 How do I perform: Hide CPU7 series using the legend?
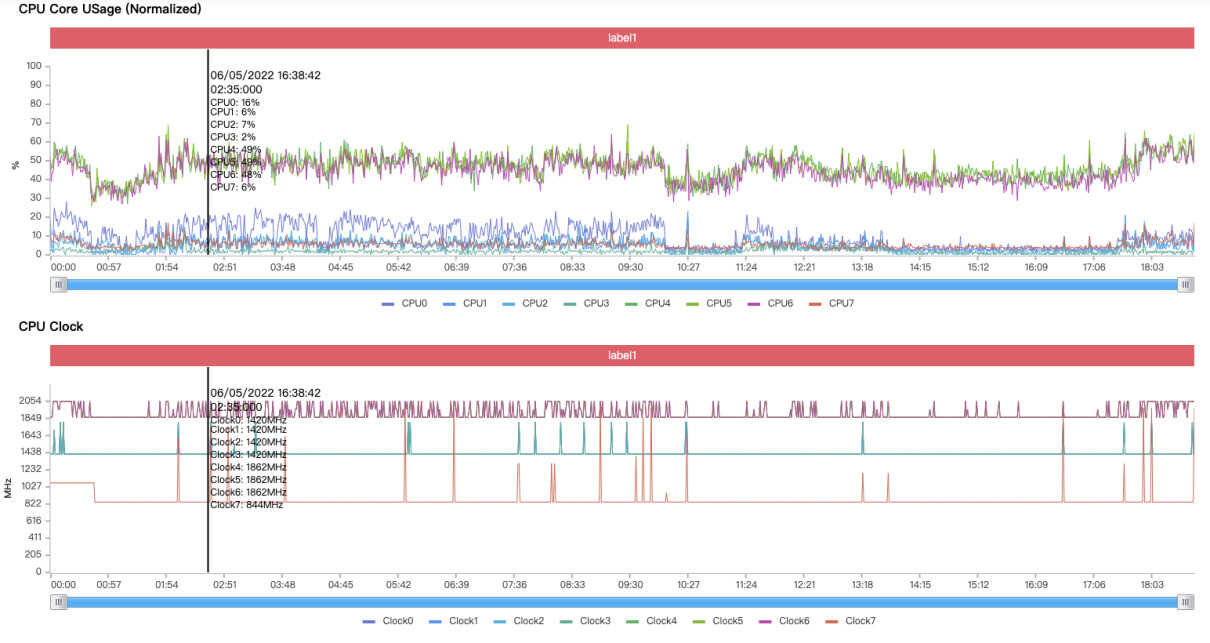[831, 303]
